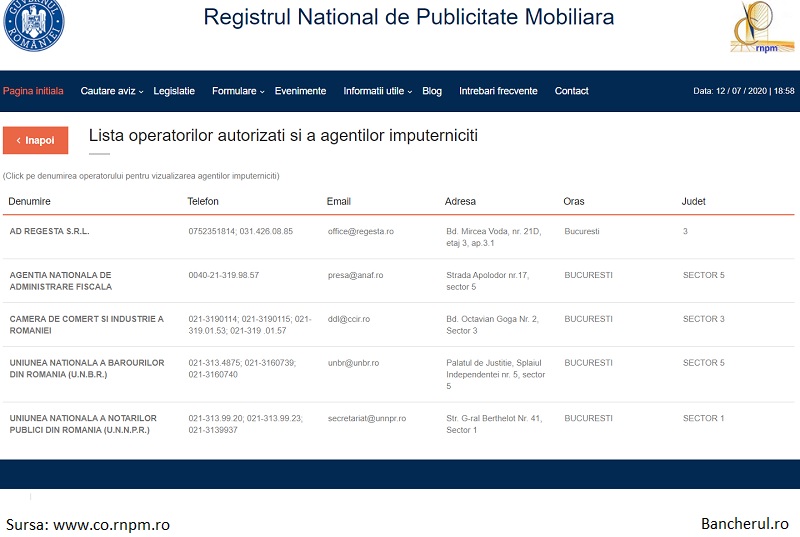
Task: Click AD REGESTA phone 0752351814 cell
Action: coord(241,231)
